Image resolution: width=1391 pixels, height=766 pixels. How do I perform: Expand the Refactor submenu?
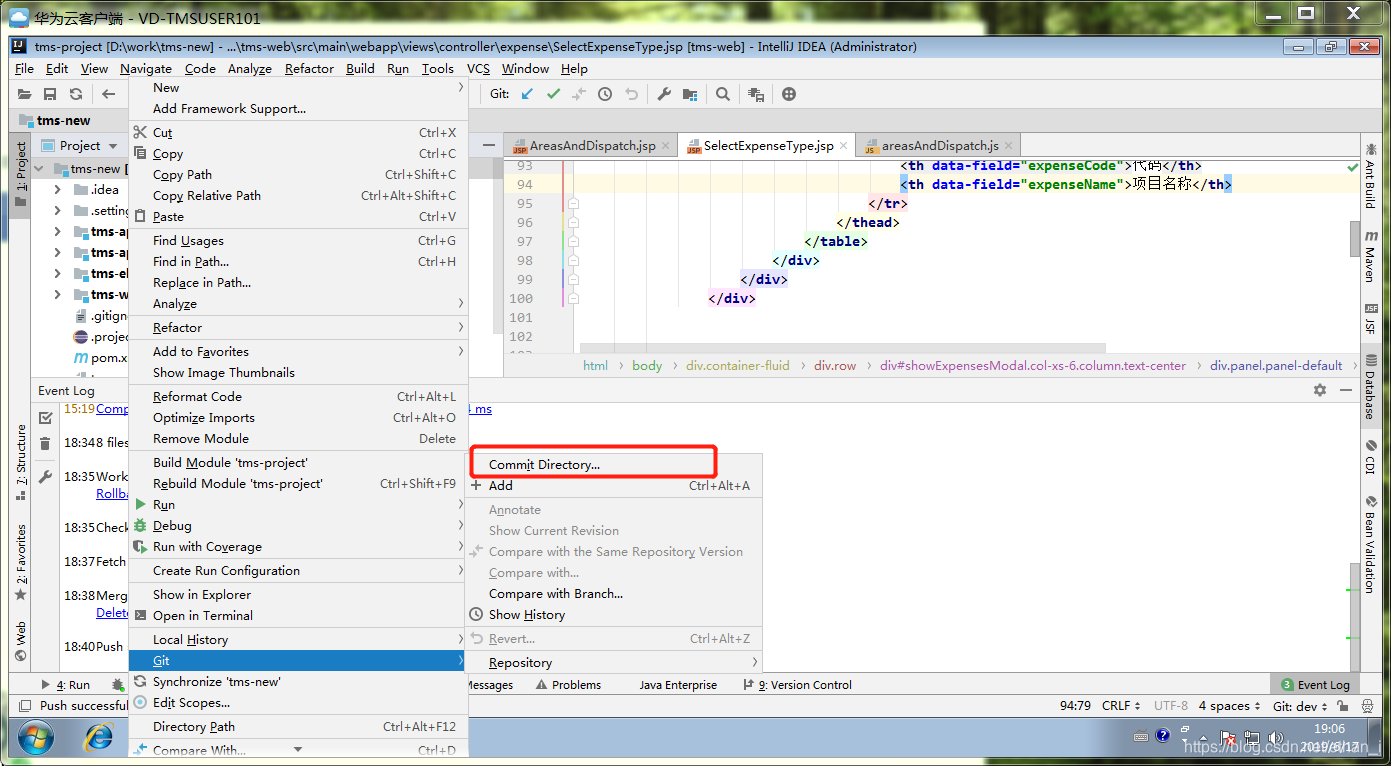(x=298, y=328)
